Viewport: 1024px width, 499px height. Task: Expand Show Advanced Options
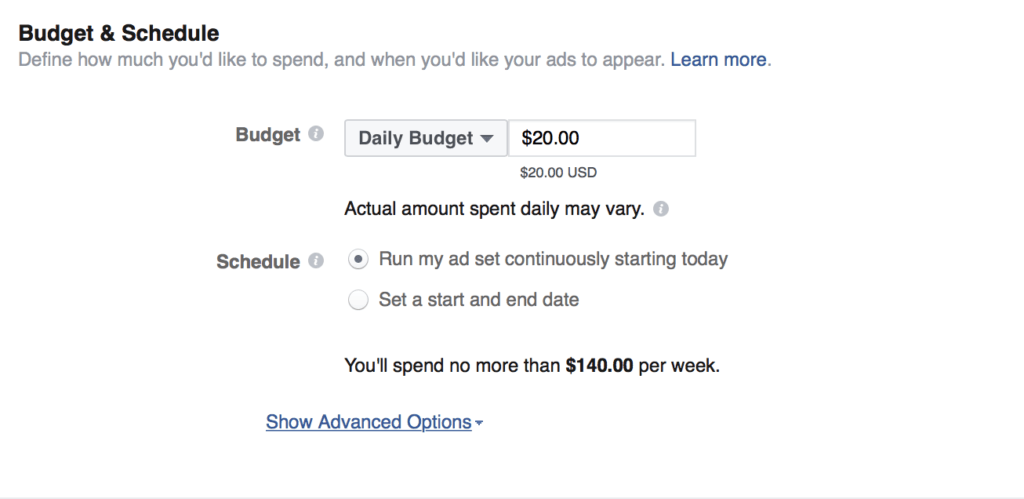(369, 422)
